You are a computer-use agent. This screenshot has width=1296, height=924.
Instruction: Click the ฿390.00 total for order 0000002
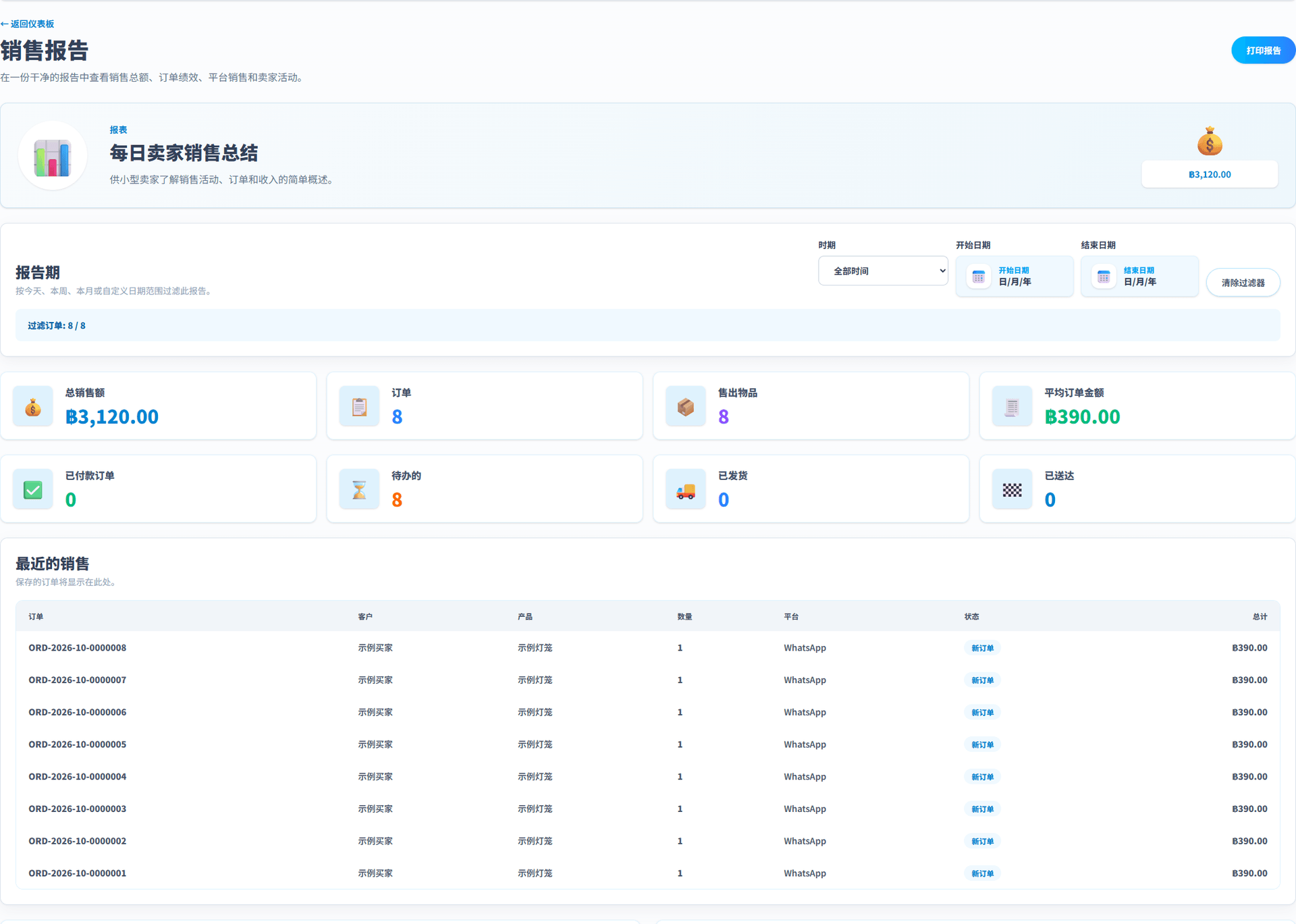pos(1249,841)
